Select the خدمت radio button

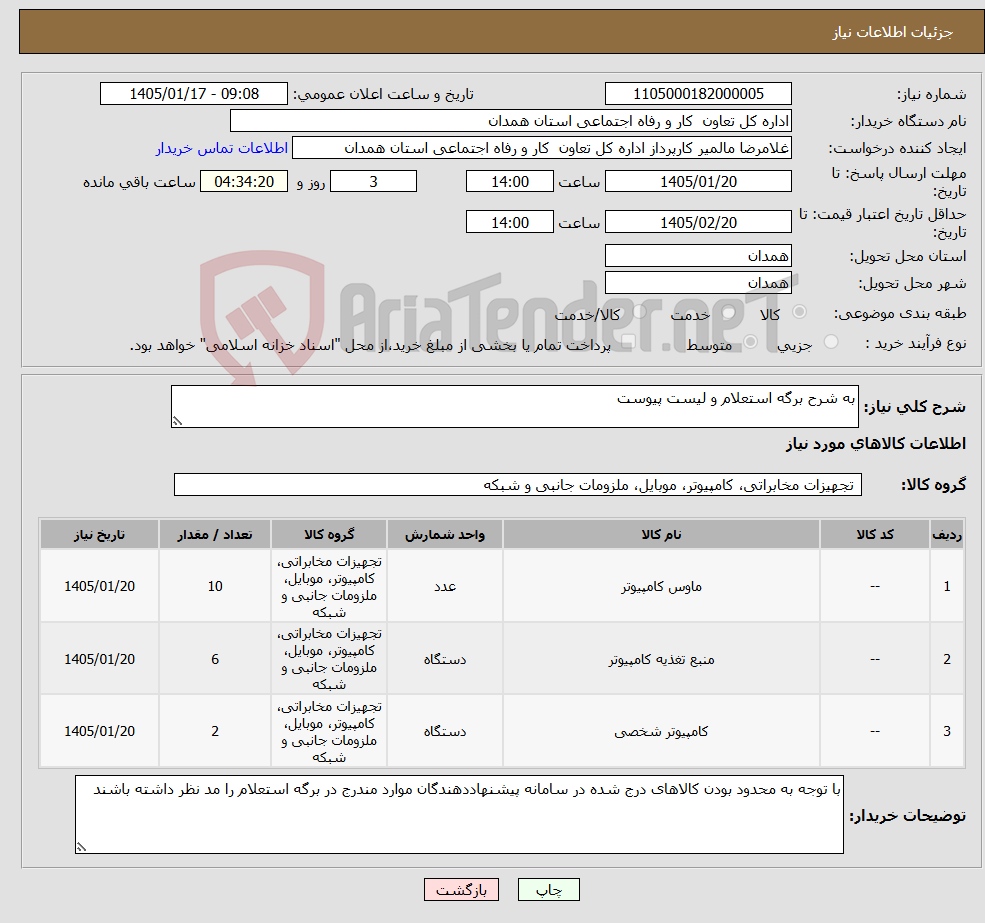[x=729, y=312]
